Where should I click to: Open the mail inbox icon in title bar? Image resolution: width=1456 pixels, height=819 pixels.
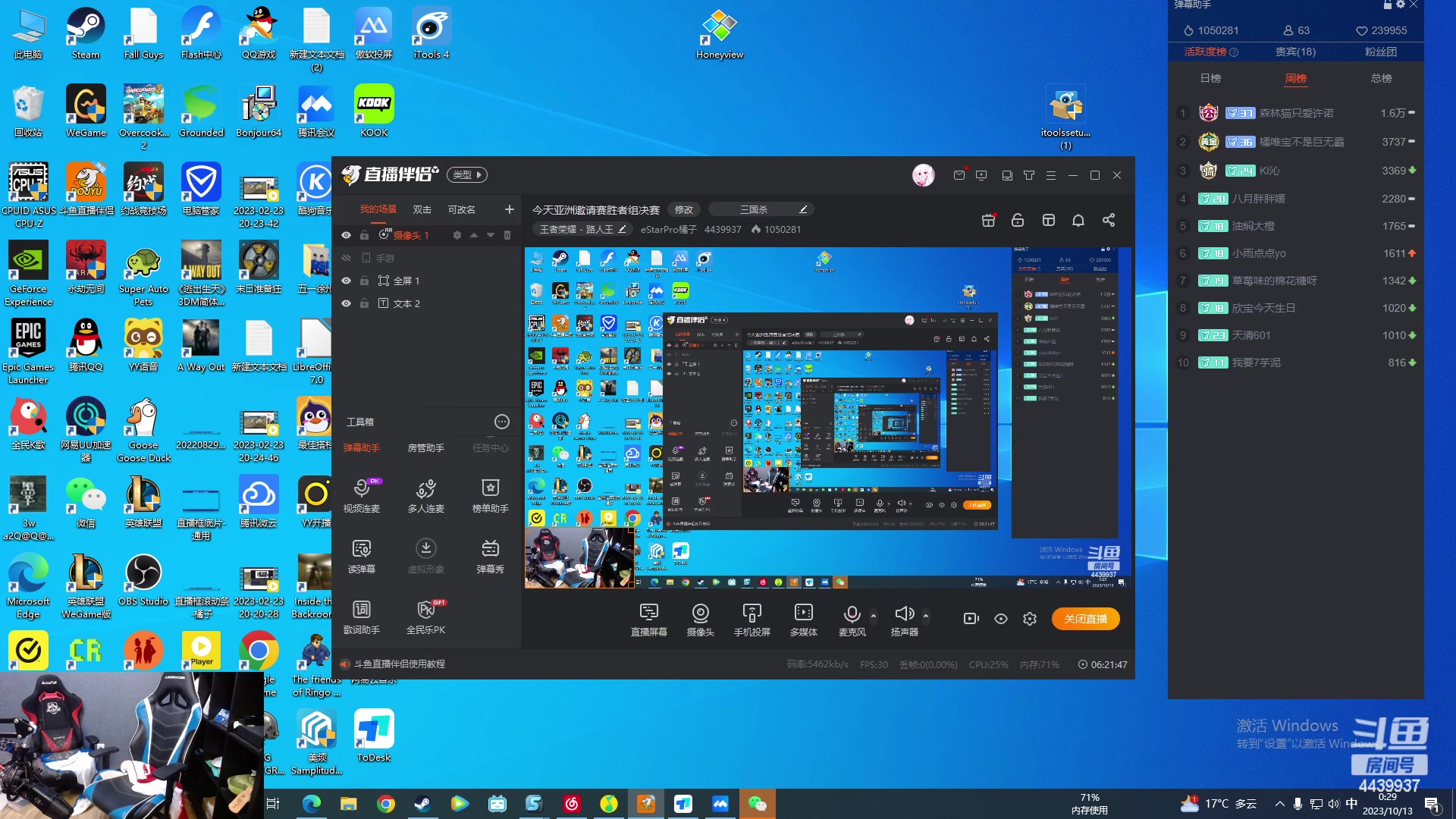(959, 175)
